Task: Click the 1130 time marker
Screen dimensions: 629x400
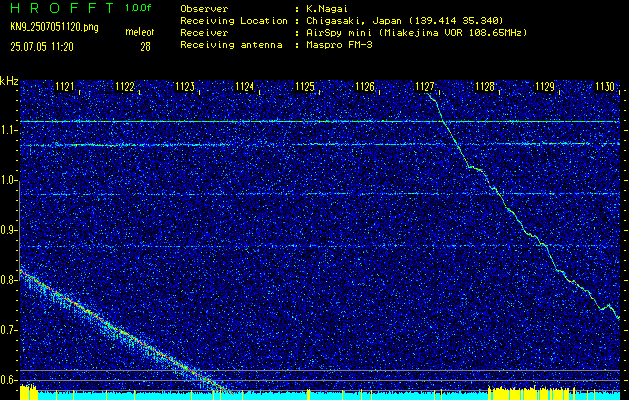Action: click(x=605, y=86)
